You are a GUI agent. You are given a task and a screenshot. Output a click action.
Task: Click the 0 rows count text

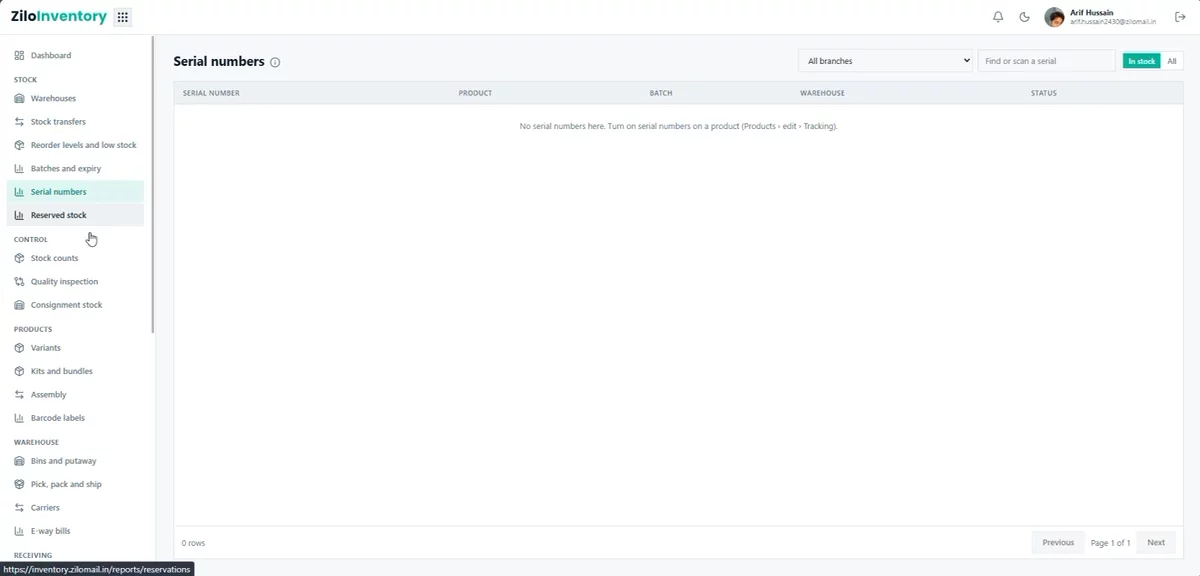coord(193,543)
